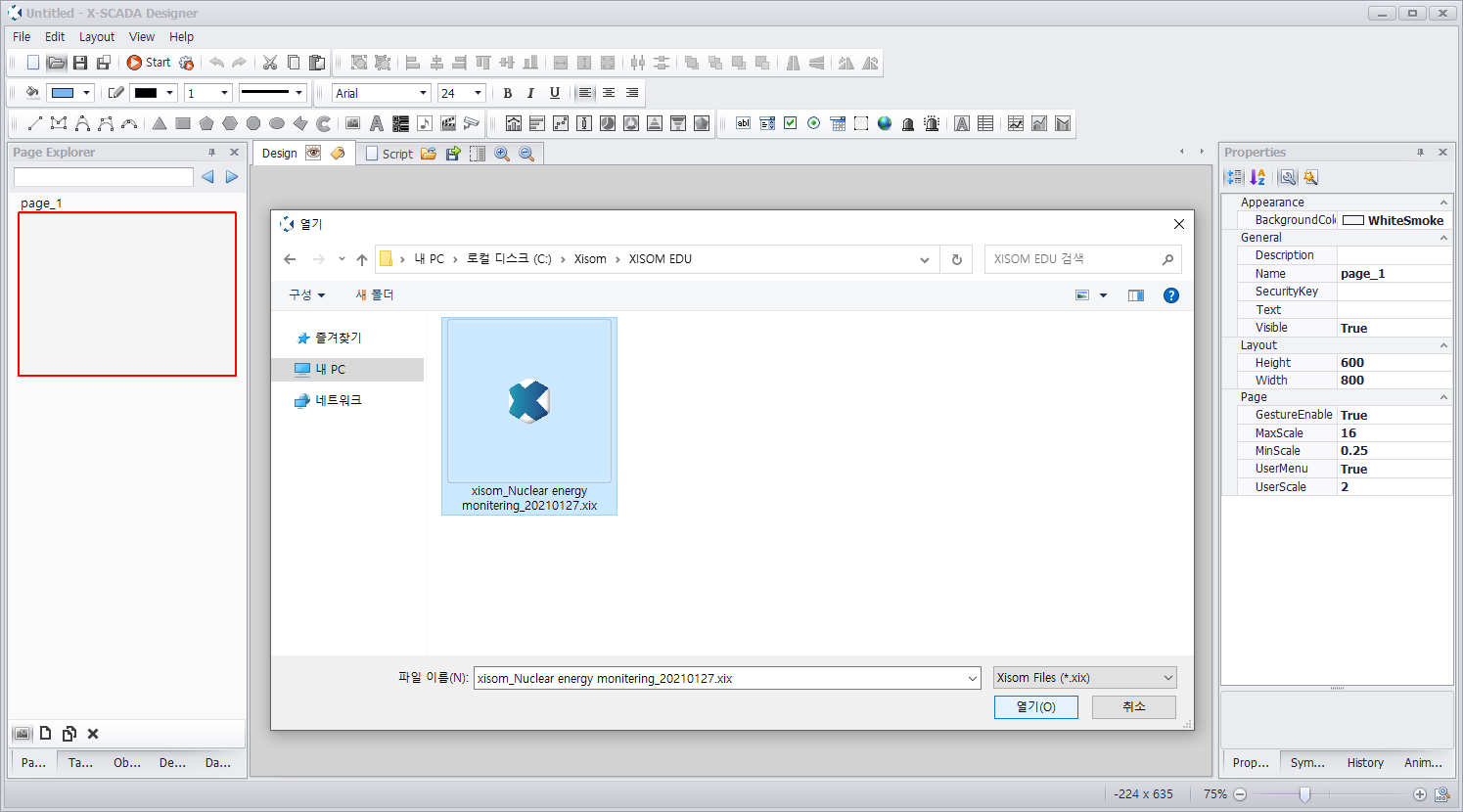Viewport: 1463px width, 812px height.
Task: Insert a funnel chart object
Action: [678, 123]
